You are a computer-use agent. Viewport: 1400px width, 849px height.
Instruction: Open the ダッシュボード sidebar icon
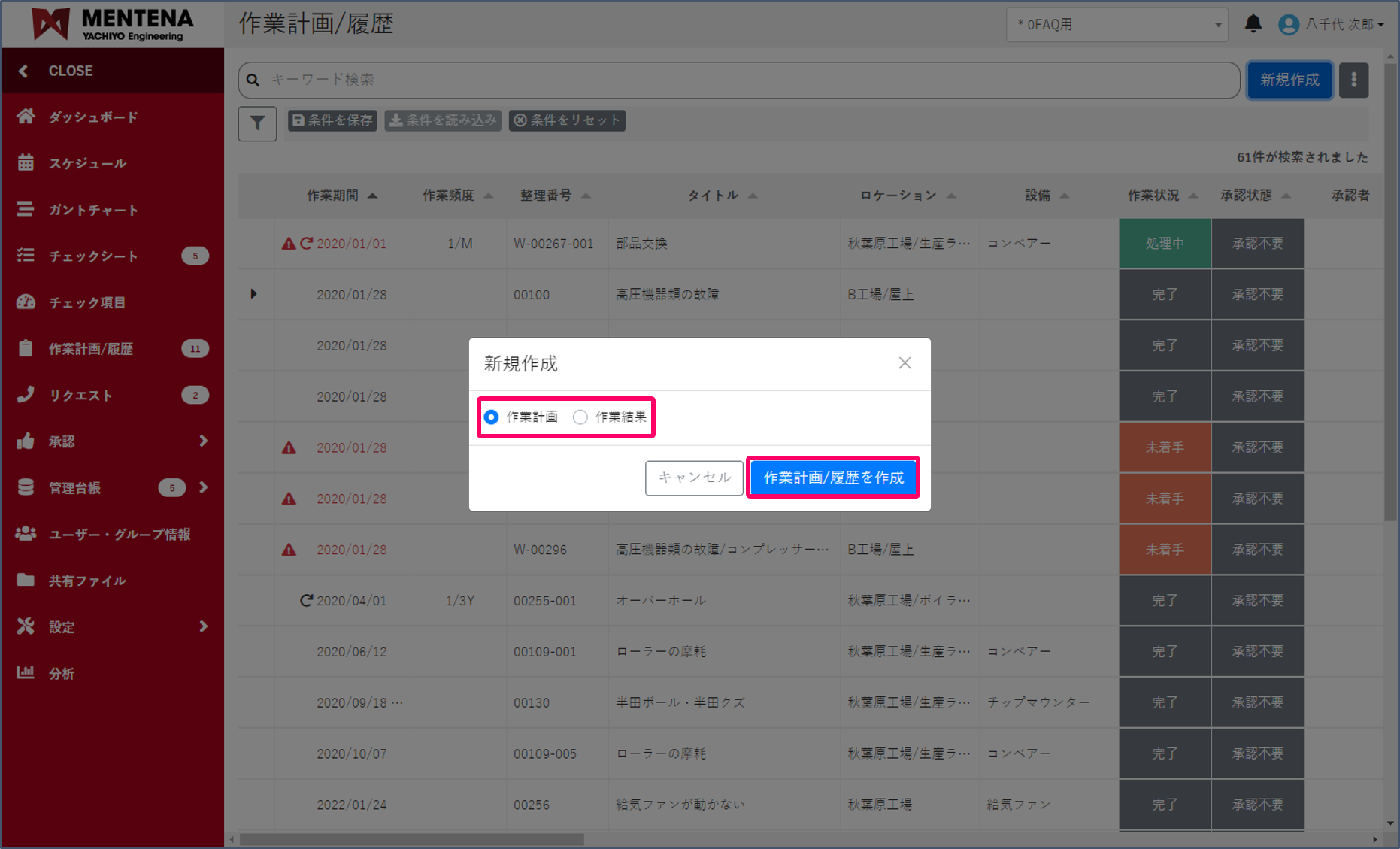[x=26, y=117]
